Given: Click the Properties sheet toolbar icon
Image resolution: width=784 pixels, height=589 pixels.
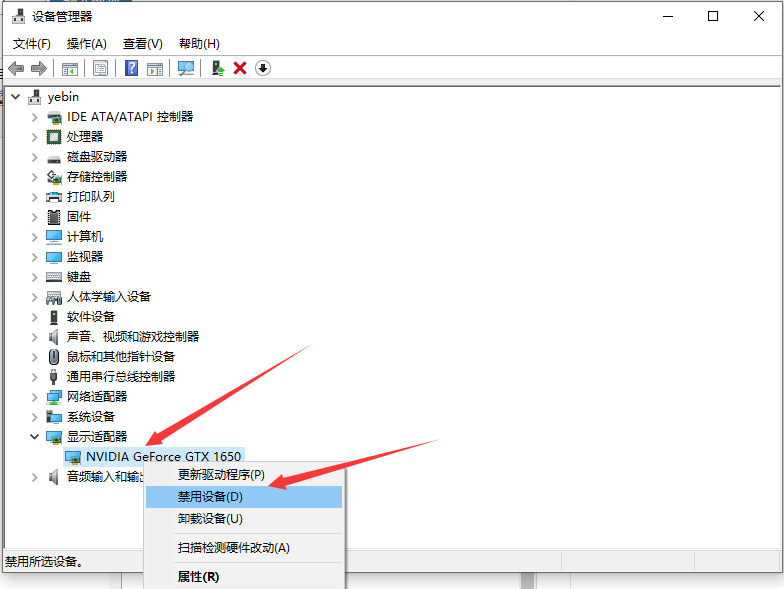Looking at the screenshot, I should point(100,68).
